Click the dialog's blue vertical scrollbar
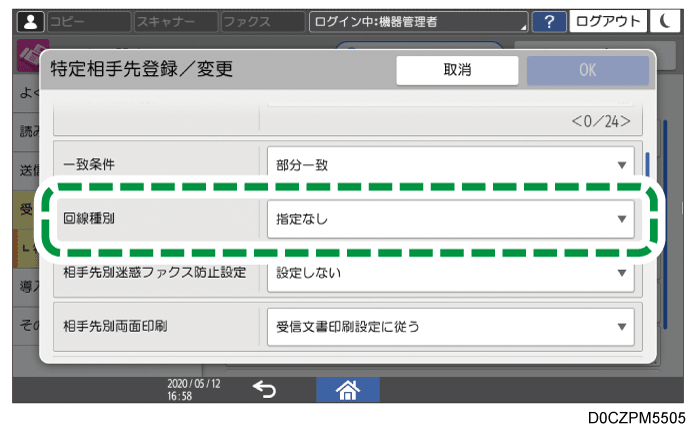Screen dimensions: 695x431 tap(648, 165)
